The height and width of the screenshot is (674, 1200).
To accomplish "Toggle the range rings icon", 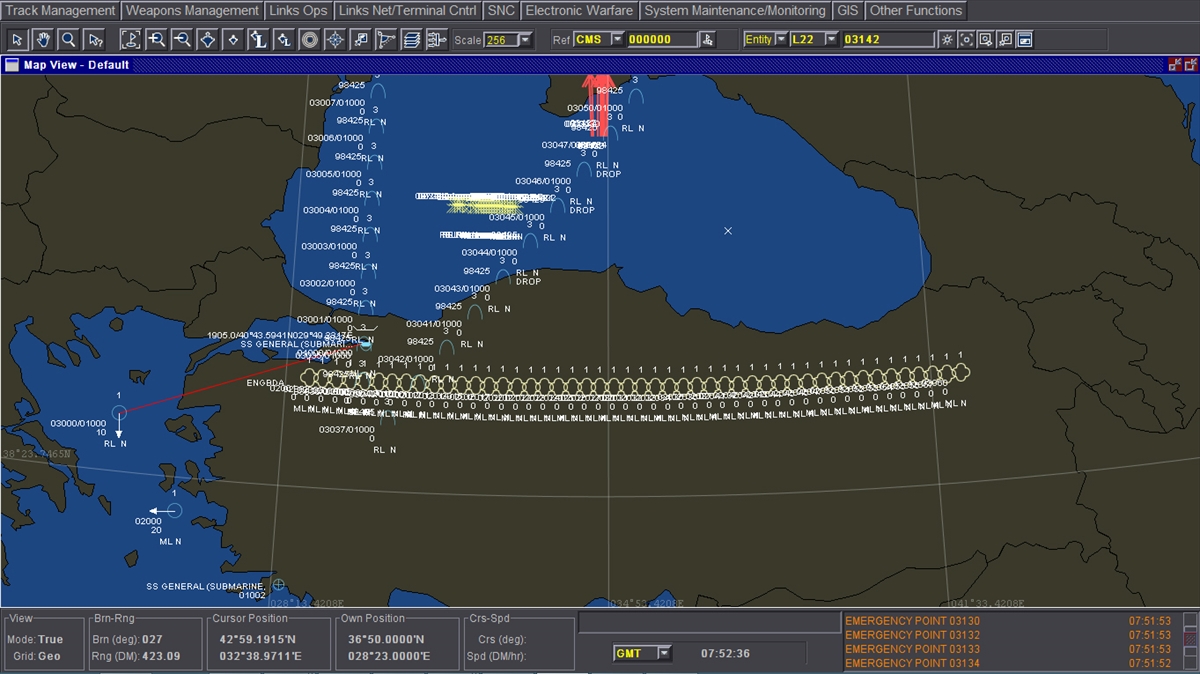I will 310,40.
